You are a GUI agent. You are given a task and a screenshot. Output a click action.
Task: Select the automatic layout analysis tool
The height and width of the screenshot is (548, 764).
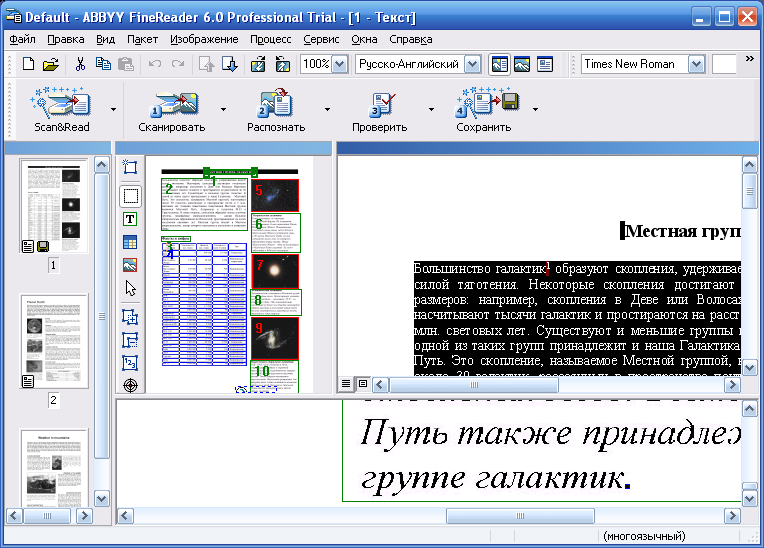[130, 167]
